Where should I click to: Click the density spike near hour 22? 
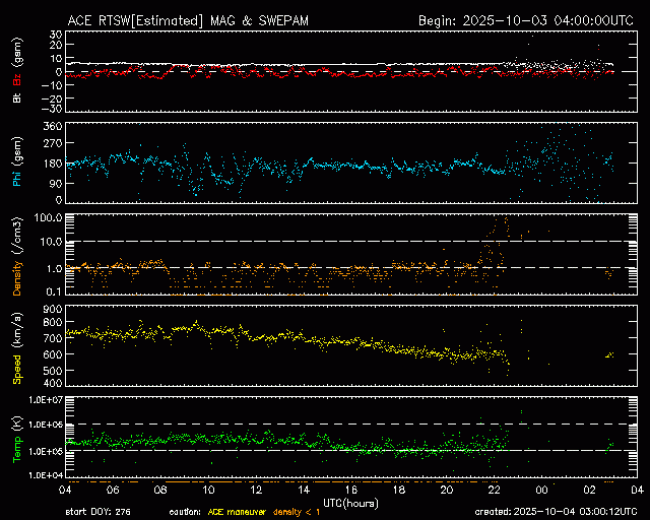499,225
